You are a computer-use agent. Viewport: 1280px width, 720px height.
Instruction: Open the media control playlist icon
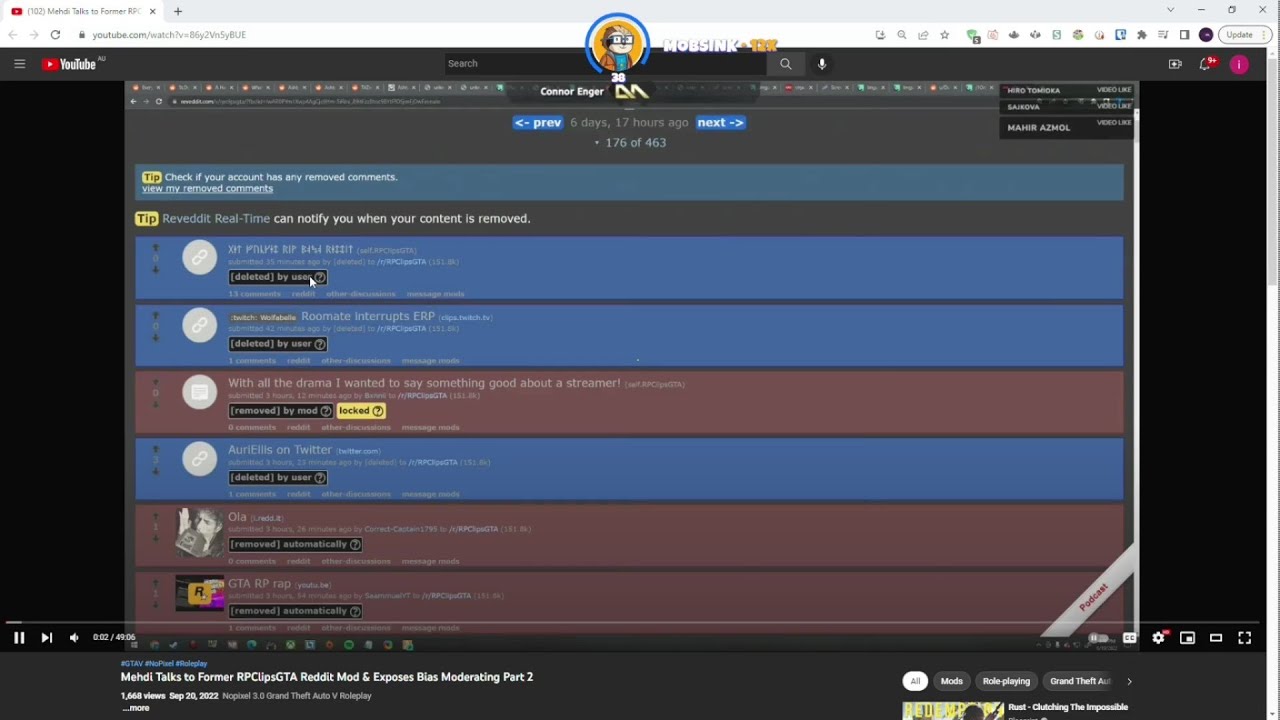(x=1163, y=35)
